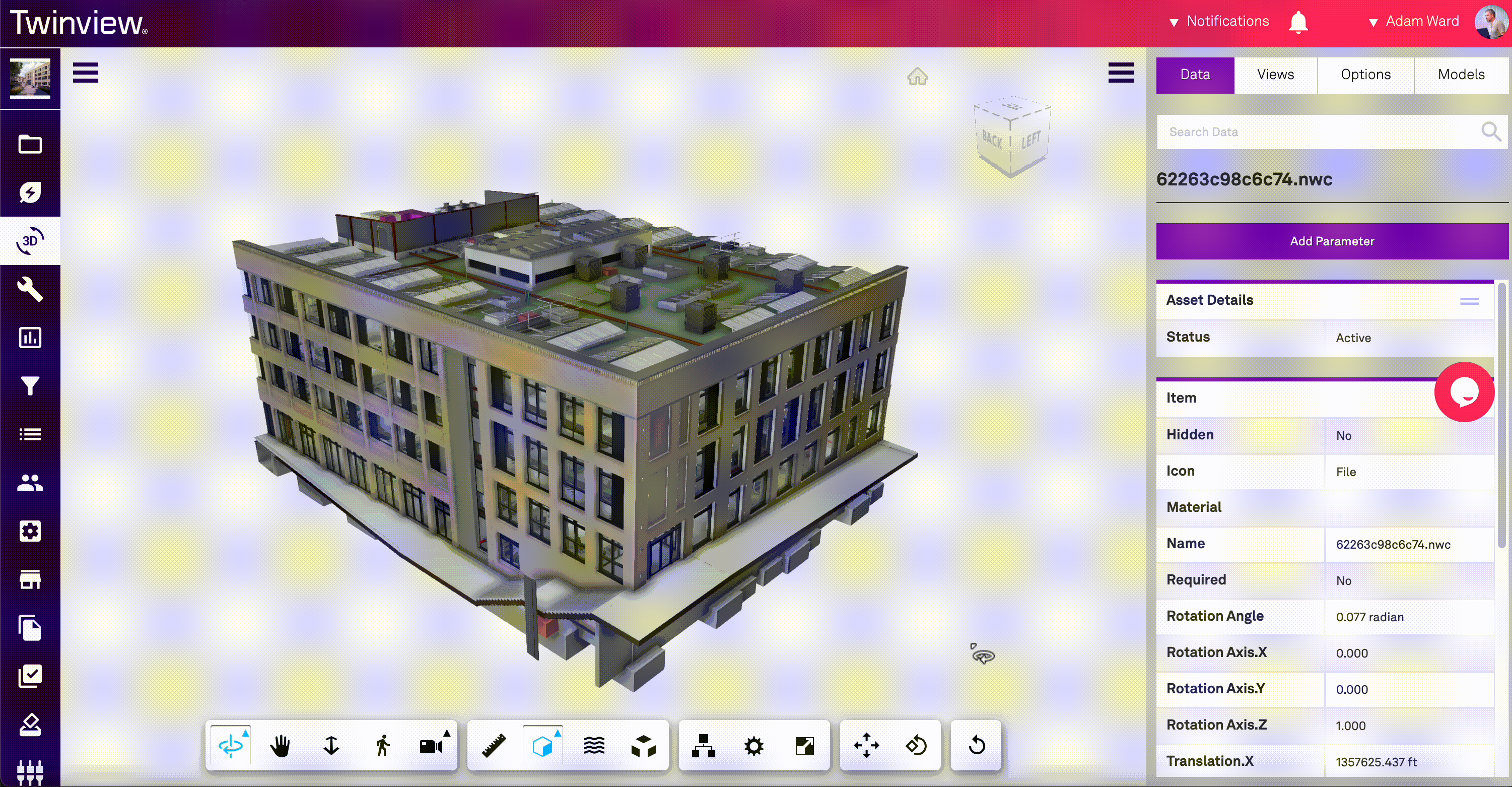Switch to the Views tab

click(1275, 75)
